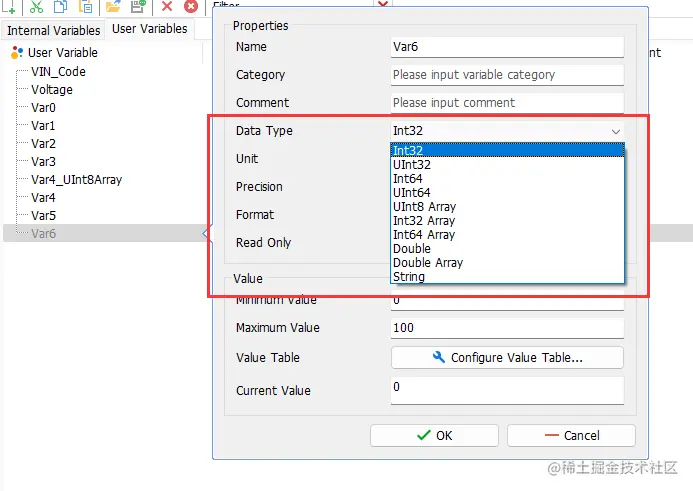Viewport: 693px width, 491px height.
Task: Choose UInt32 in the data type list
Action: pos(507,164)
